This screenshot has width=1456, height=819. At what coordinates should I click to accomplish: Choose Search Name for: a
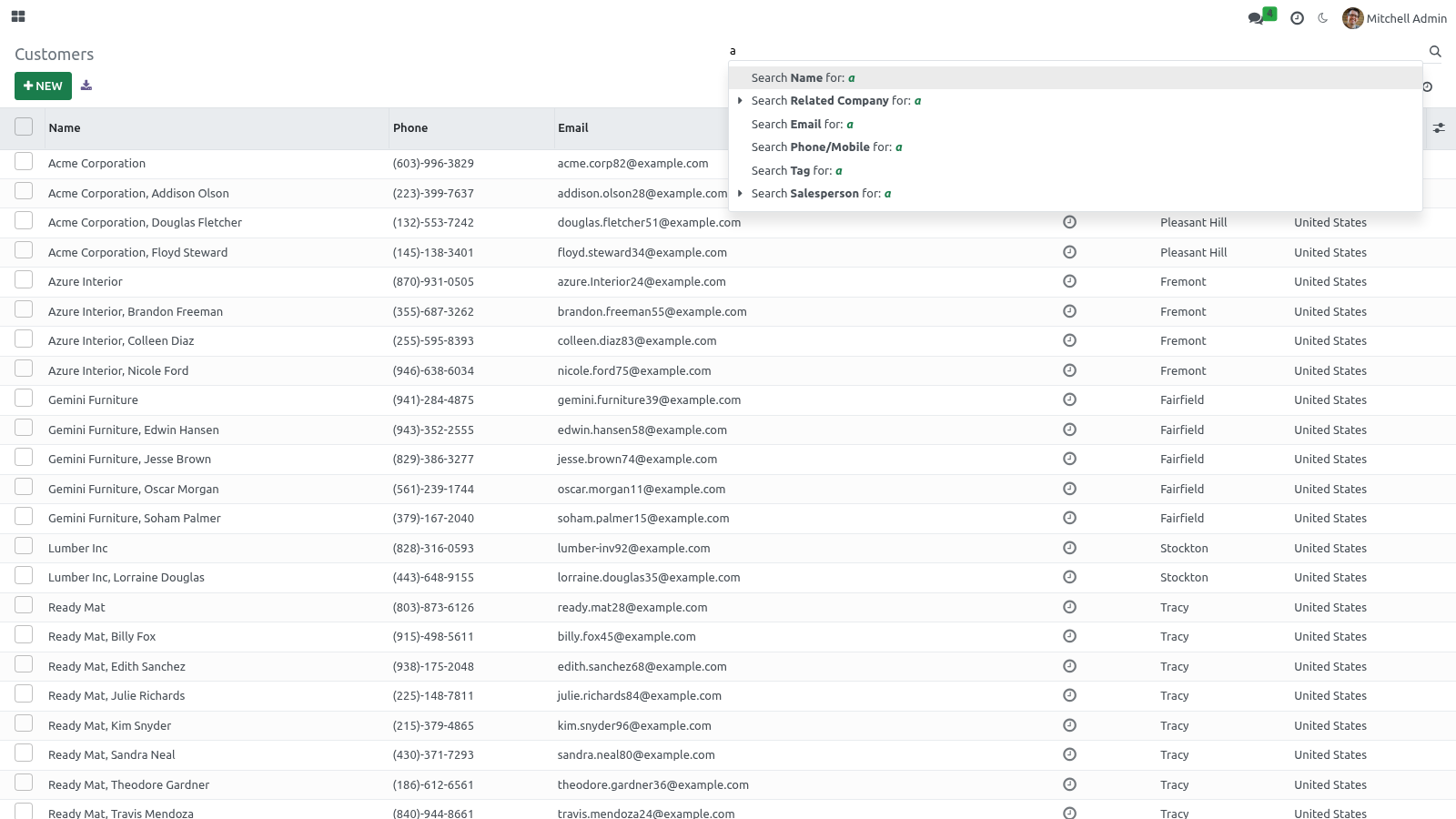pos(1076,78)
